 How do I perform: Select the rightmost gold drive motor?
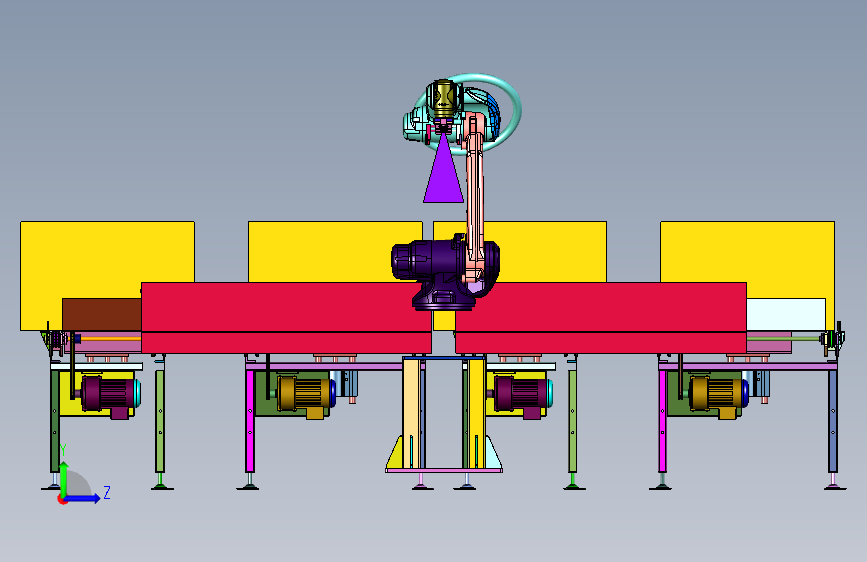[717, 395]
